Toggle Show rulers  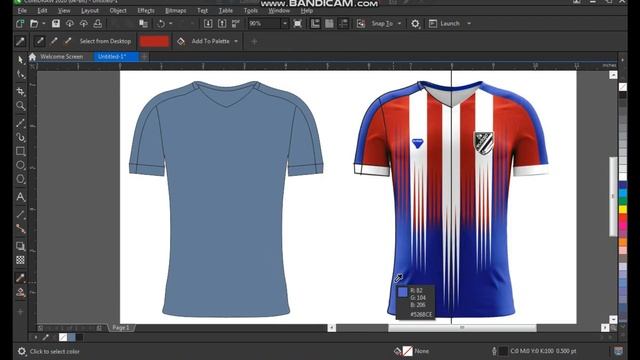click(316, 24)
